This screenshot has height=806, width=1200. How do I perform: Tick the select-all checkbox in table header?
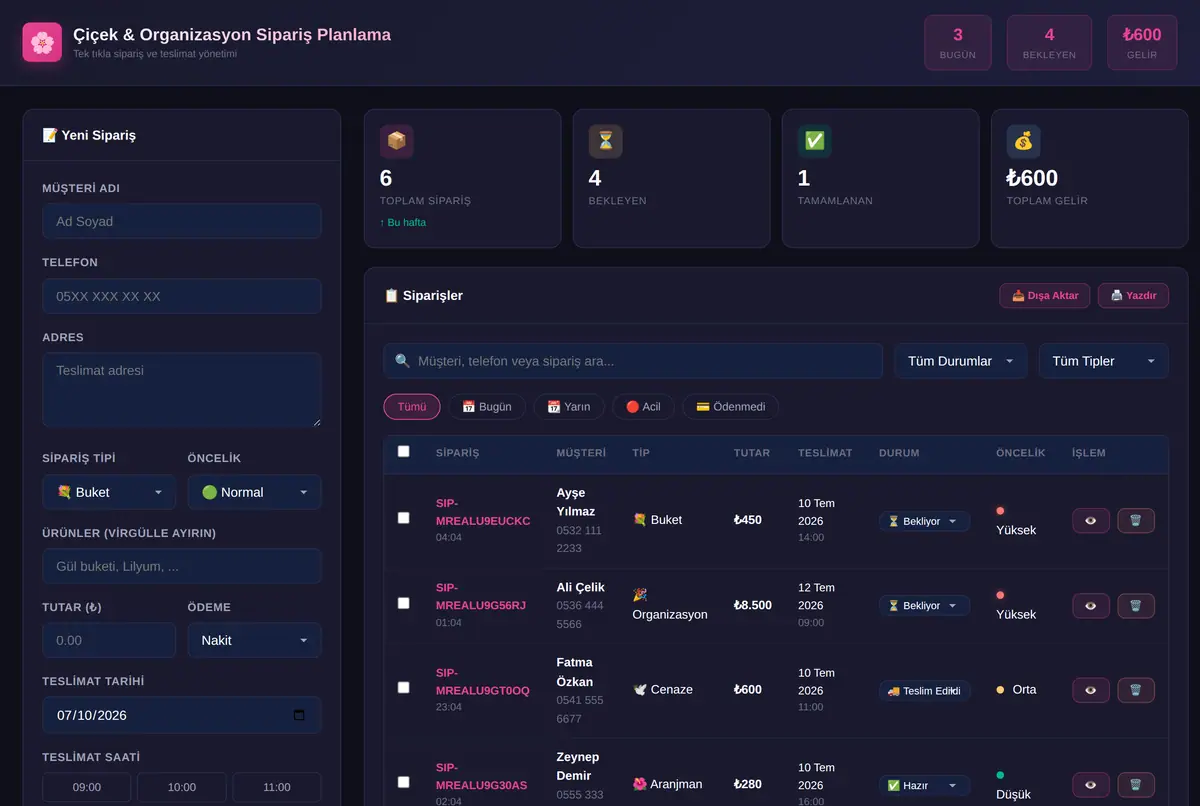pyautogui.click(x=404, y=451)
